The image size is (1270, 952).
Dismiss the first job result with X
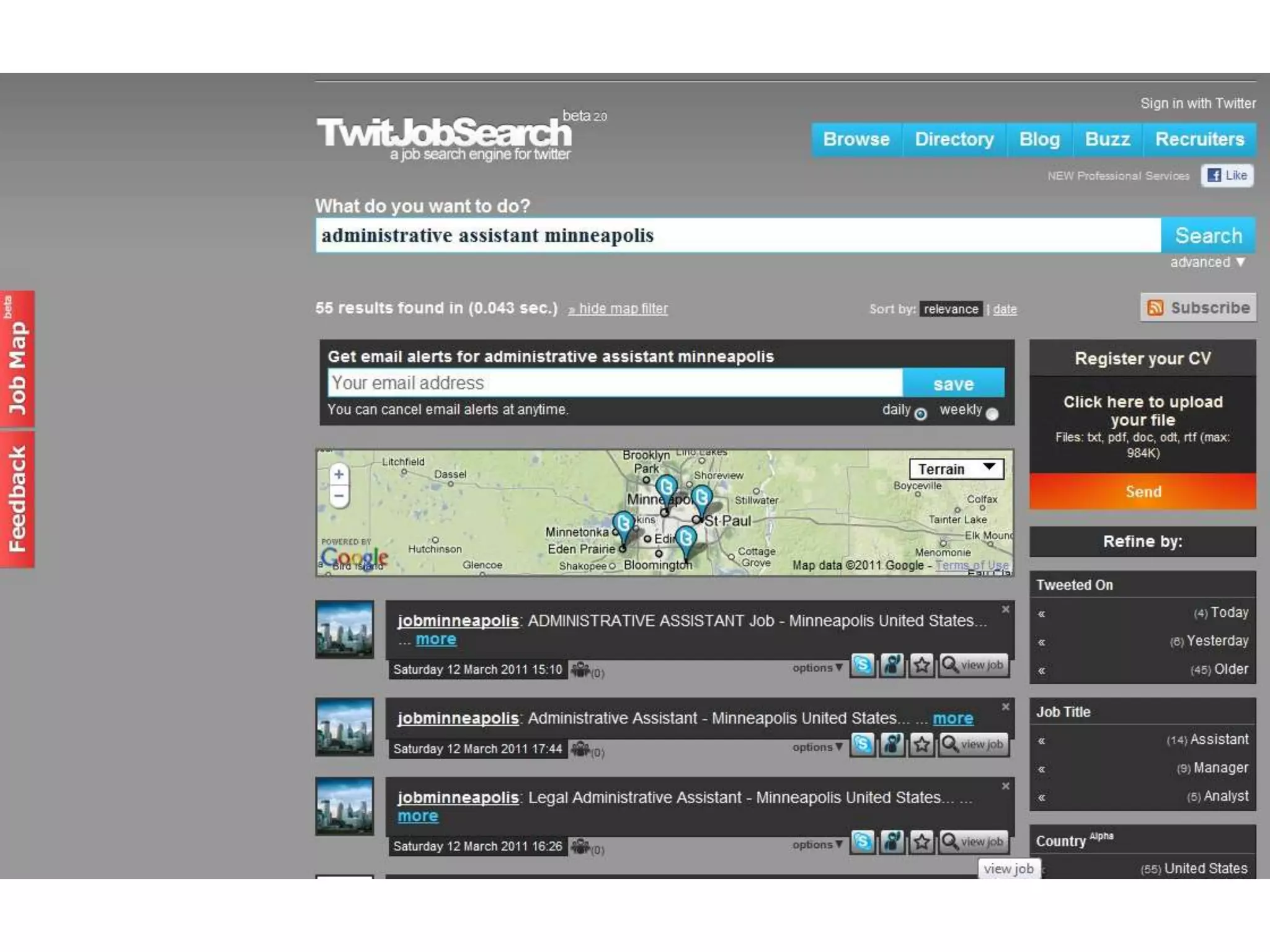point(1005,609)
